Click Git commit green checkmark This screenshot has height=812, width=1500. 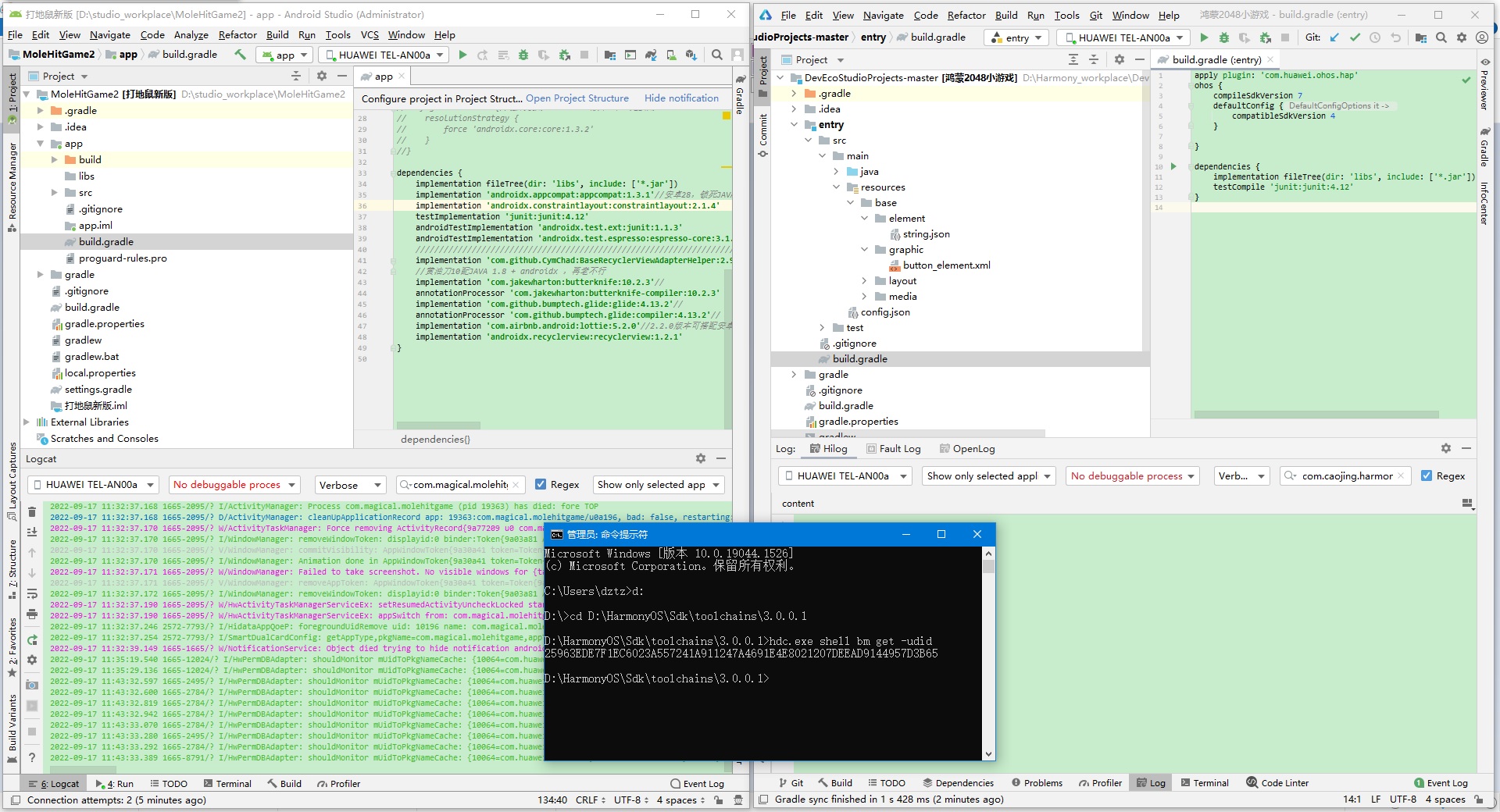[1355, 37]
